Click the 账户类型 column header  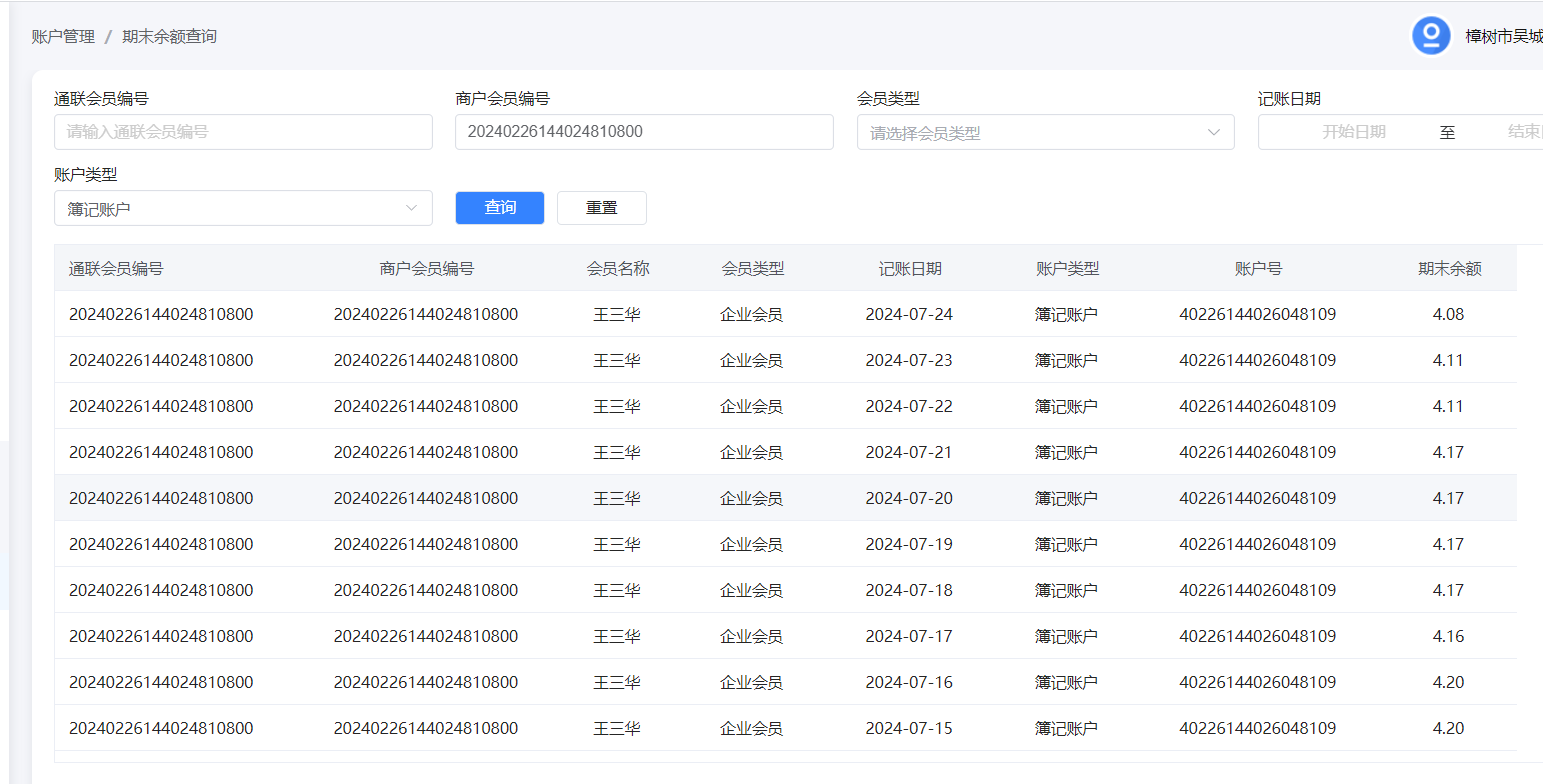point(1067,268)
